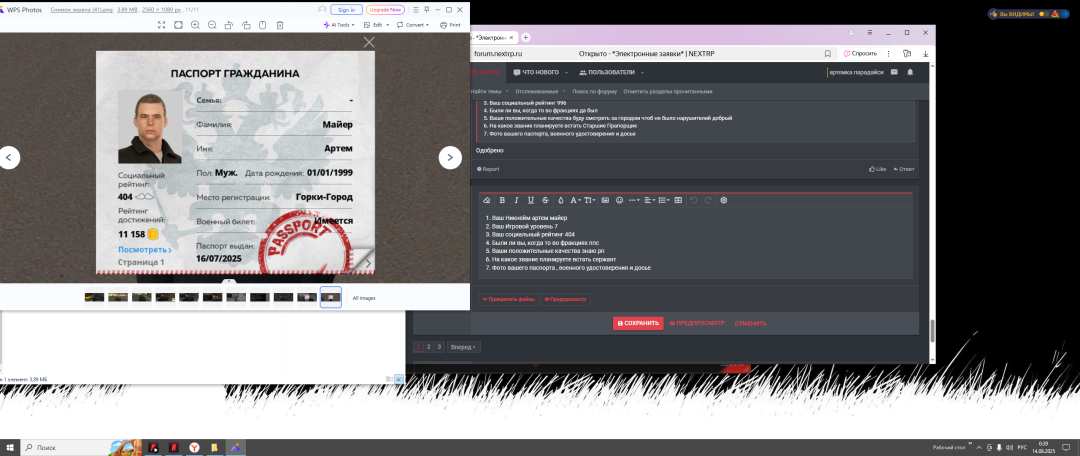The width and height of the screenshot is (1080, 456).
Task: Toggle italic in the forum editor
Action: [516, 200]
